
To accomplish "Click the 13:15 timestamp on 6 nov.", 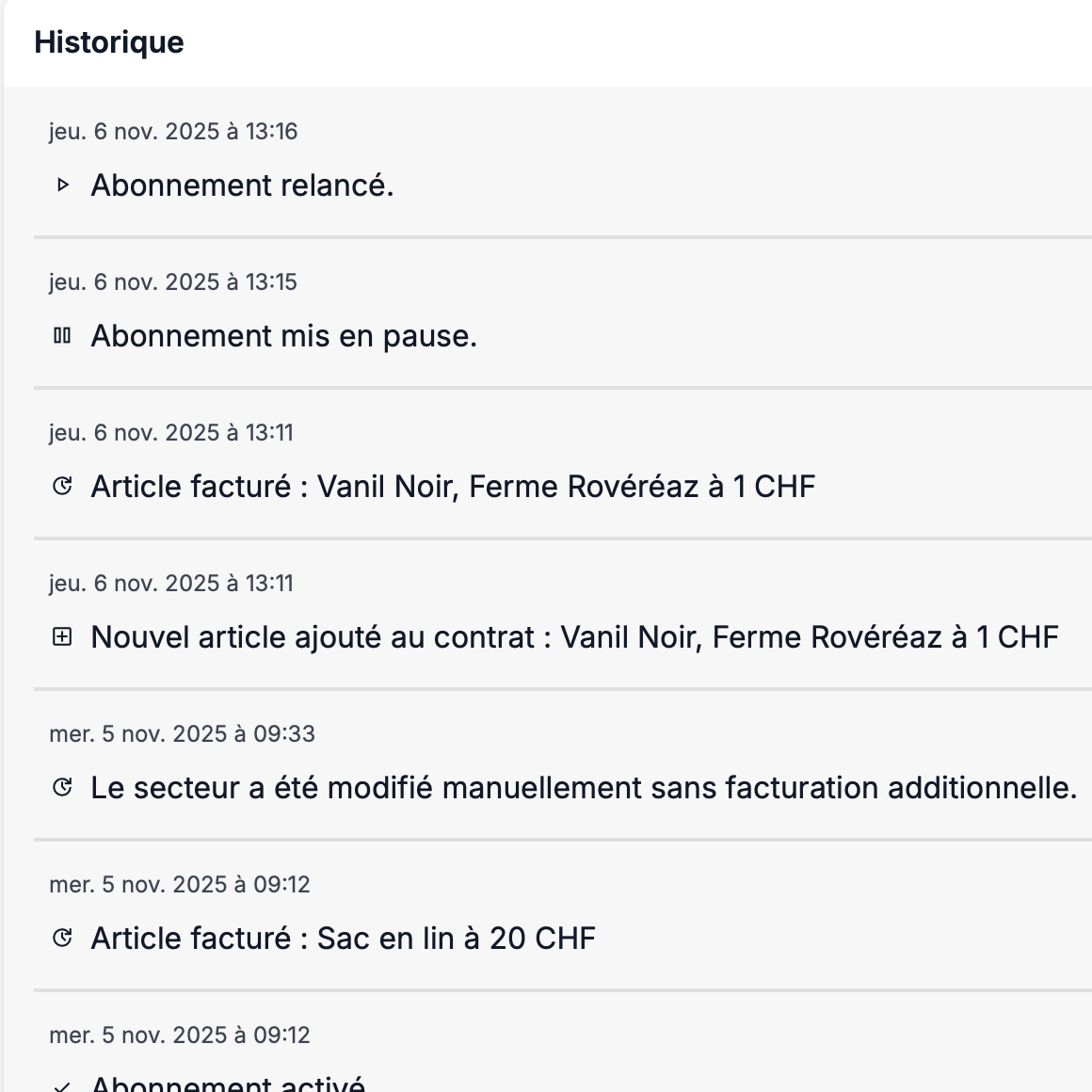I will 173,282.
